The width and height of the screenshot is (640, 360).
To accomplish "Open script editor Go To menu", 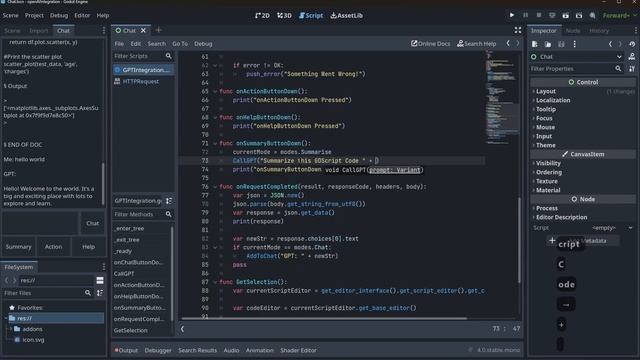I will (180, 44).
